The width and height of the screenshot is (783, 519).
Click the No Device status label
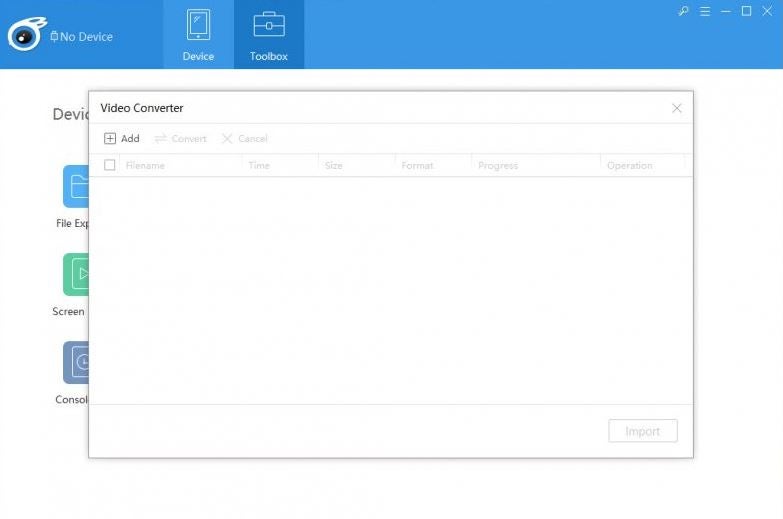coord(81,36)
